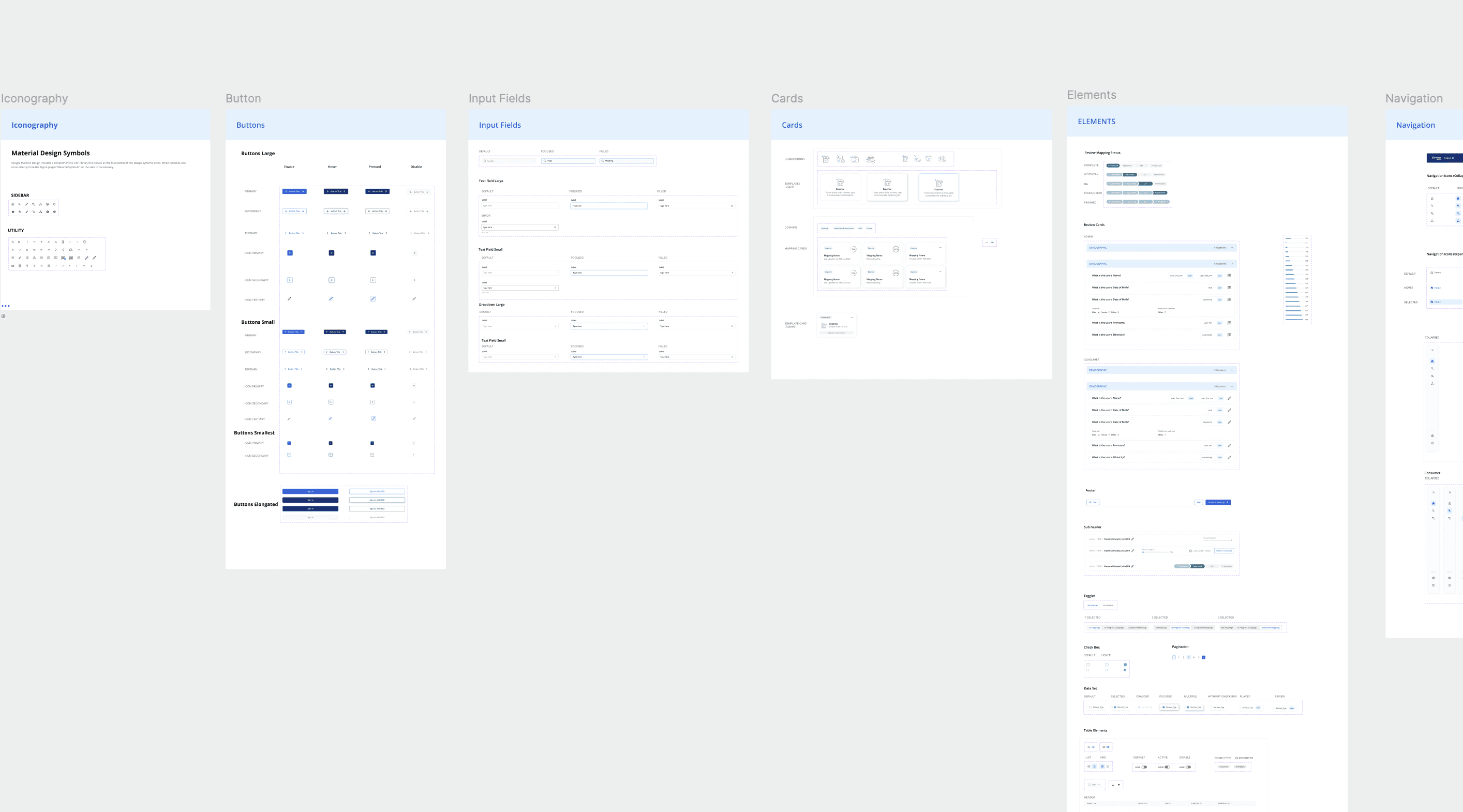
Task: Toggle the Active label switch in Table Elements
Action: click(1167, 767)
